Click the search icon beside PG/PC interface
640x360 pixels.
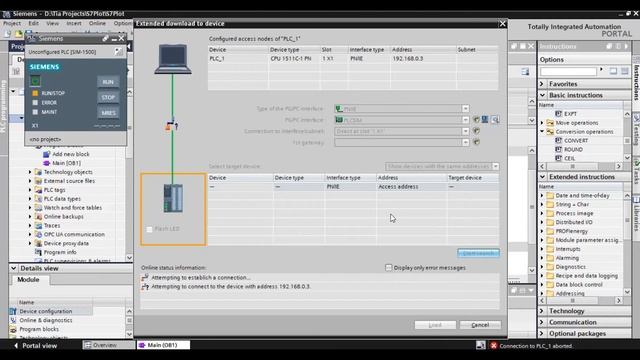point(495,120)
